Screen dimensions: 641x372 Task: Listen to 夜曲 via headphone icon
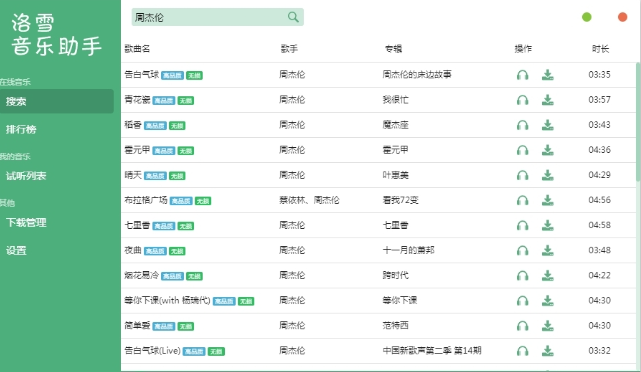pos(522,251)
